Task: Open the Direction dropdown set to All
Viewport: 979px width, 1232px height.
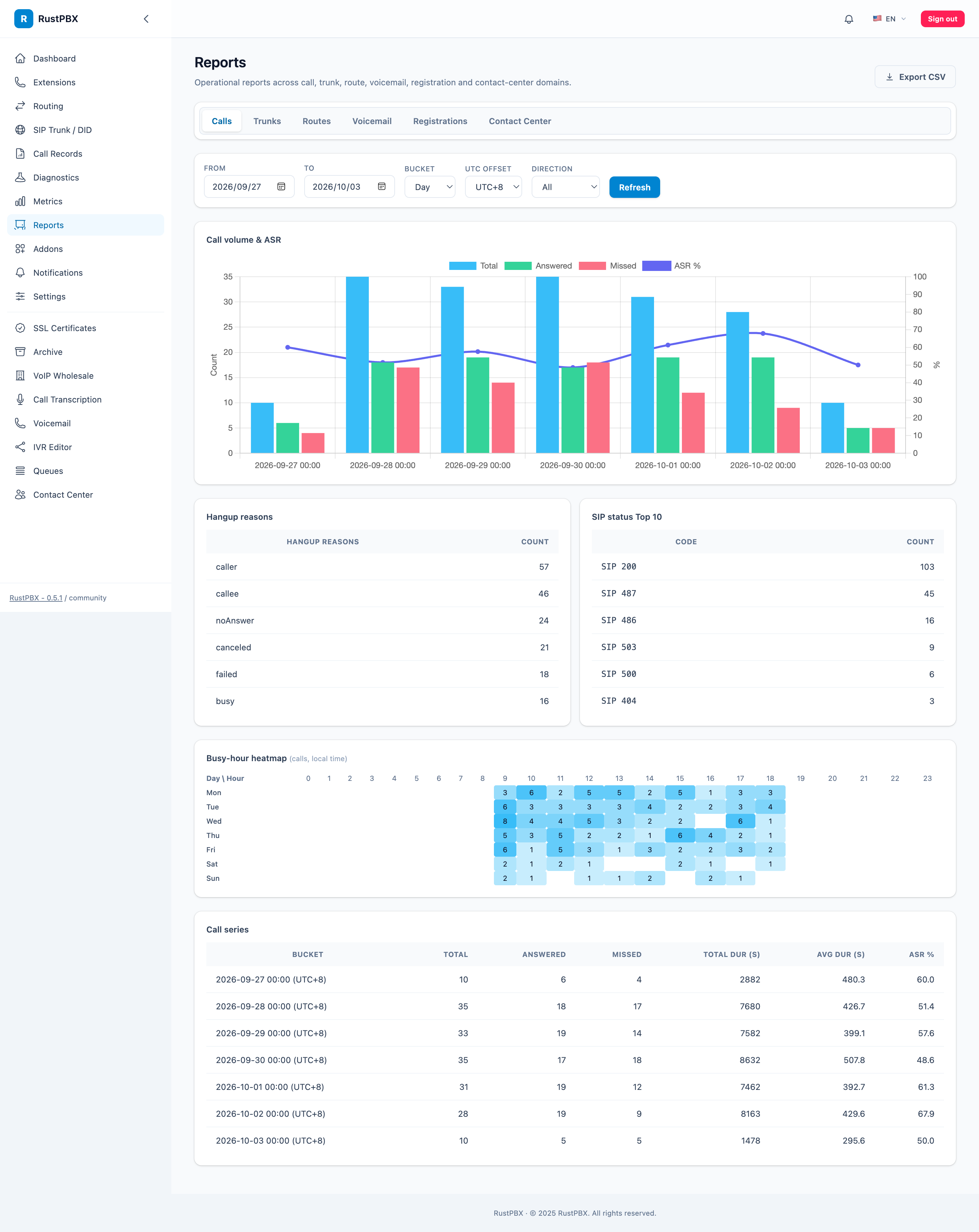Action: pyautogui.click(x=565, y=187)
